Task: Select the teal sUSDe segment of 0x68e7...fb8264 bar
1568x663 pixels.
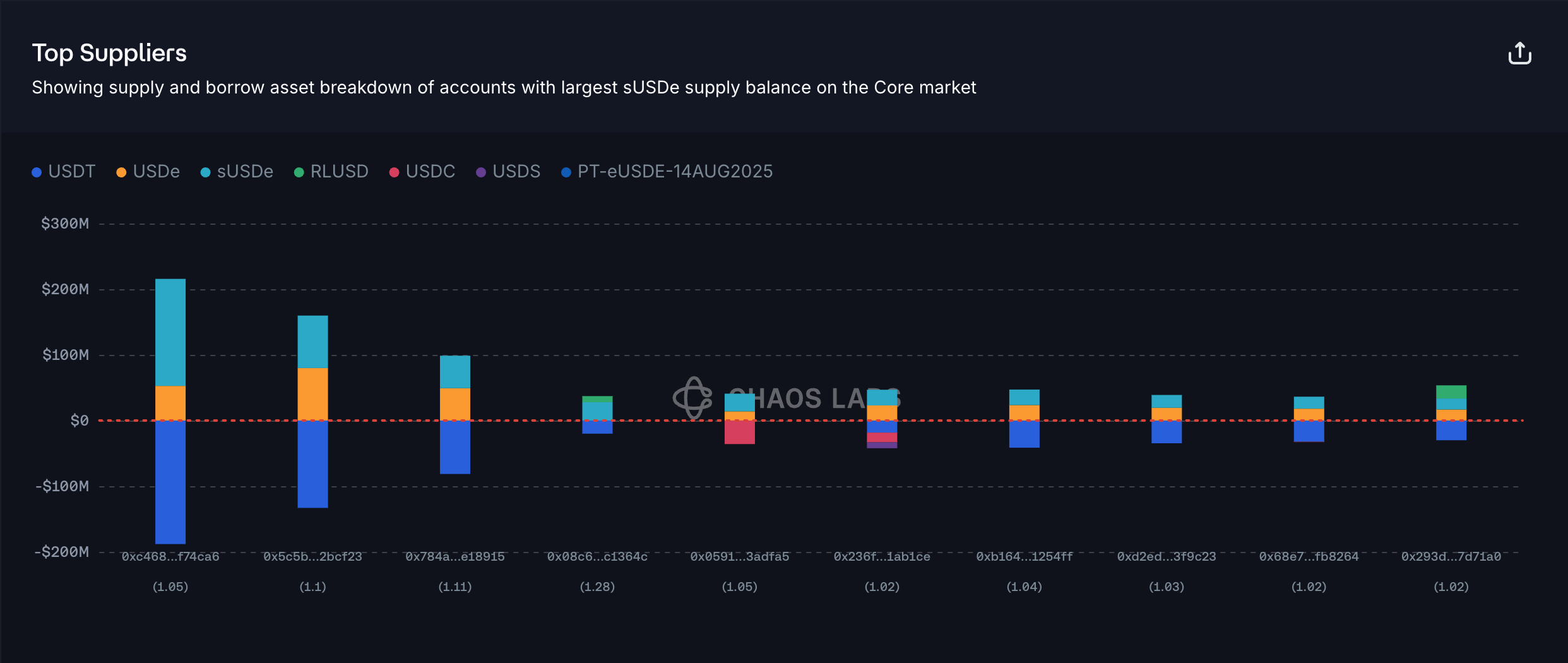Action: pyautogui.click(x=1309, y=403)
